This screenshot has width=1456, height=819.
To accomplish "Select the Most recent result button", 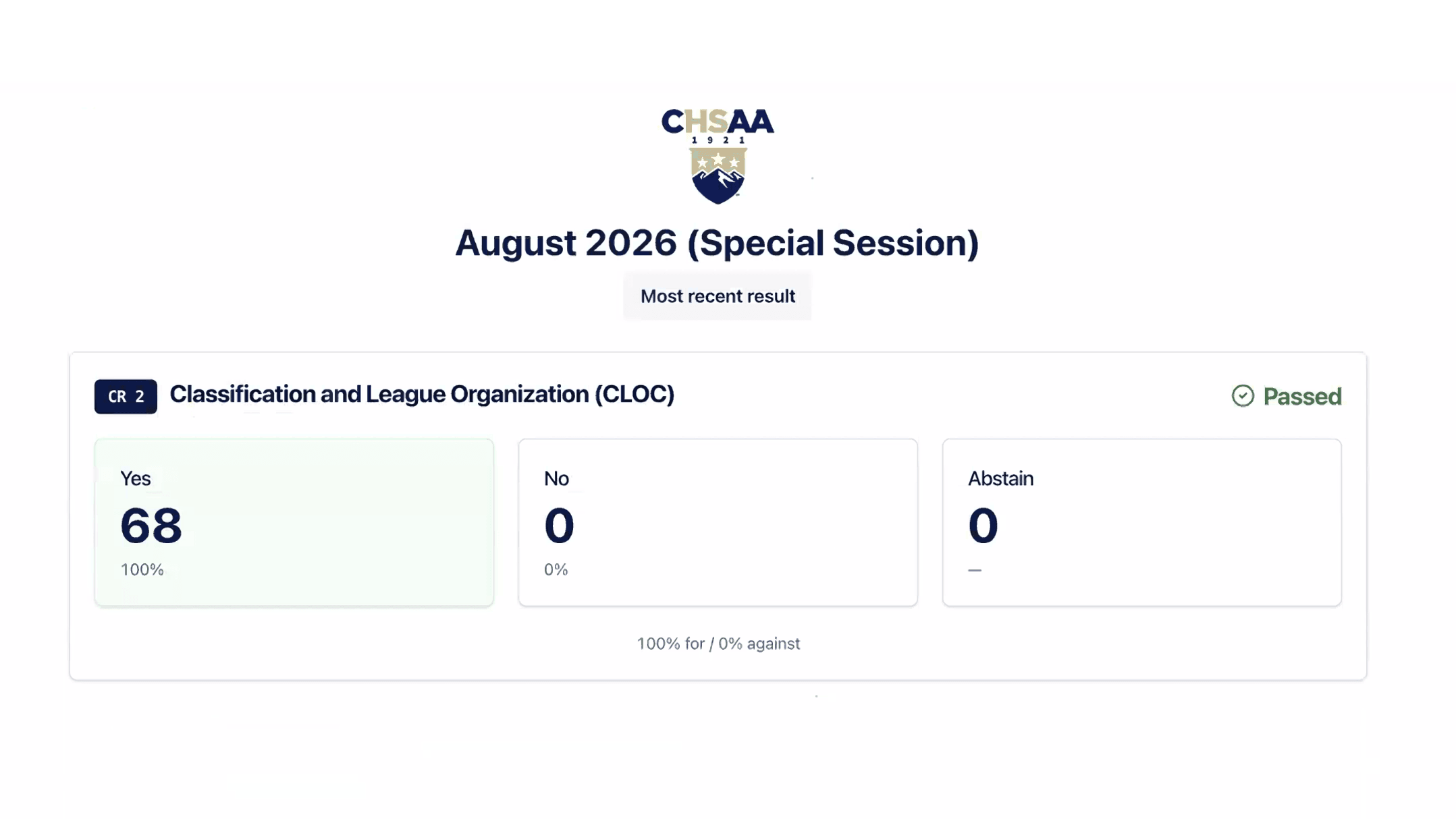I will click(x=718, y=296).
